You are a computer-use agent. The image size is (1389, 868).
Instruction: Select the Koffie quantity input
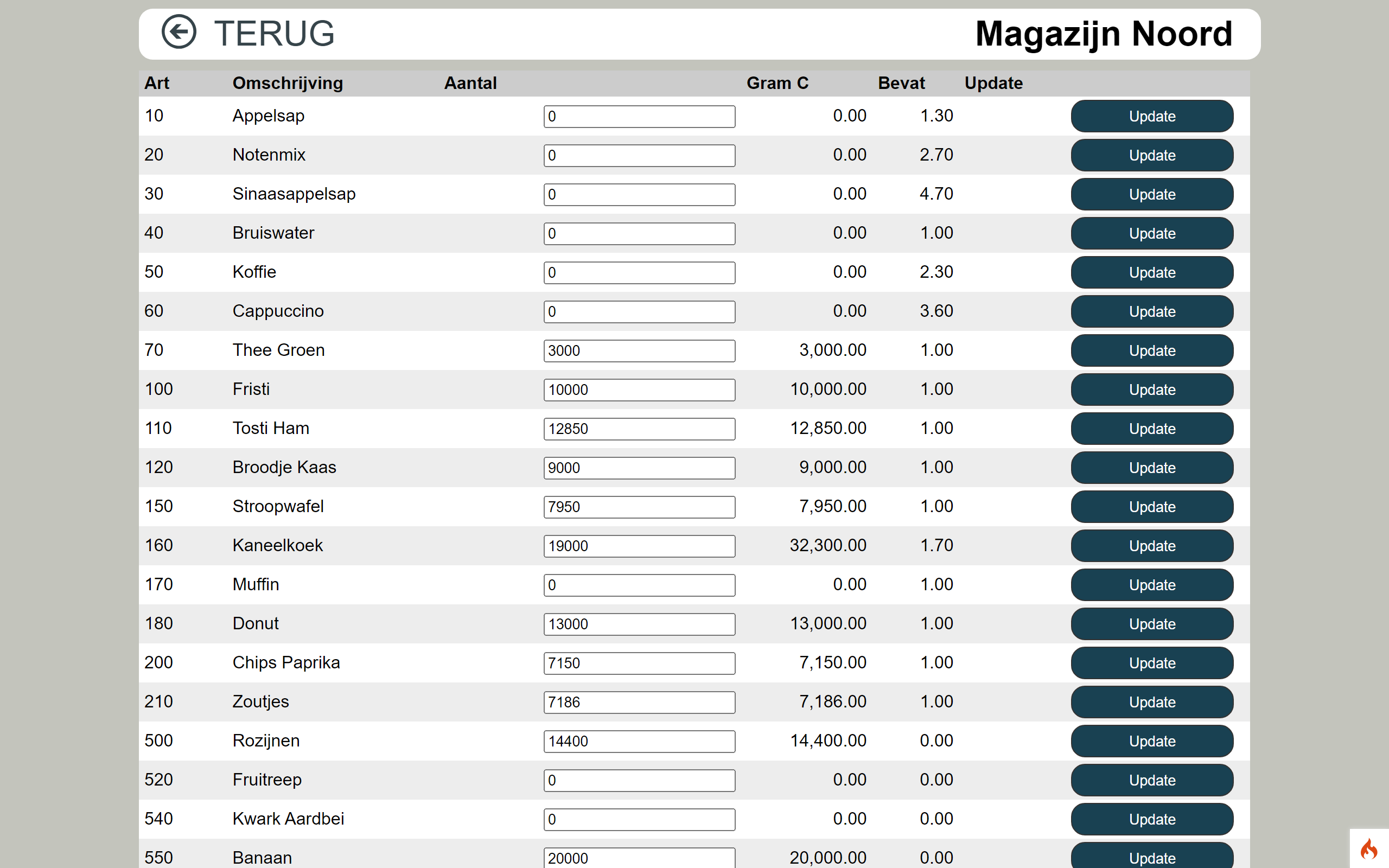639,273
